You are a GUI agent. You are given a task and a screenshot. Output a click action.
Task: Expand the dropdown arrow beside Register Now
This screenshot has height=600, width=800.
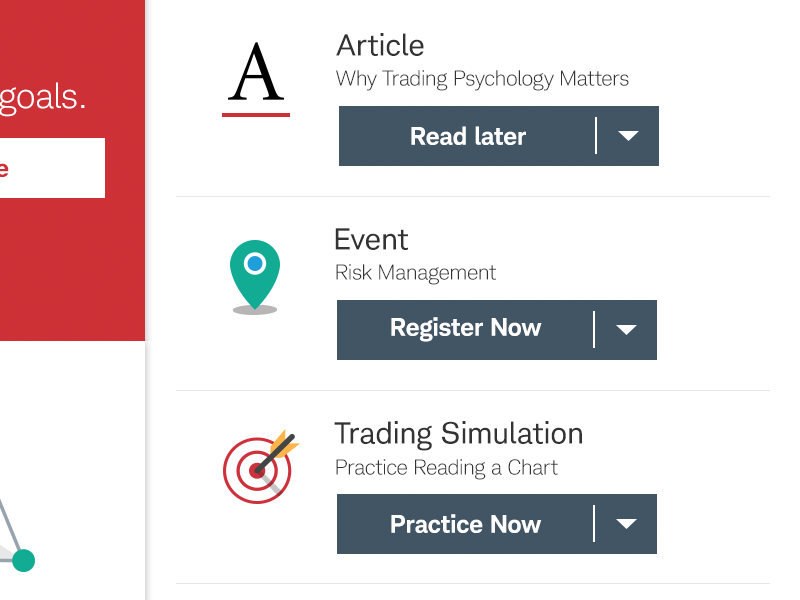click(626, 330)
